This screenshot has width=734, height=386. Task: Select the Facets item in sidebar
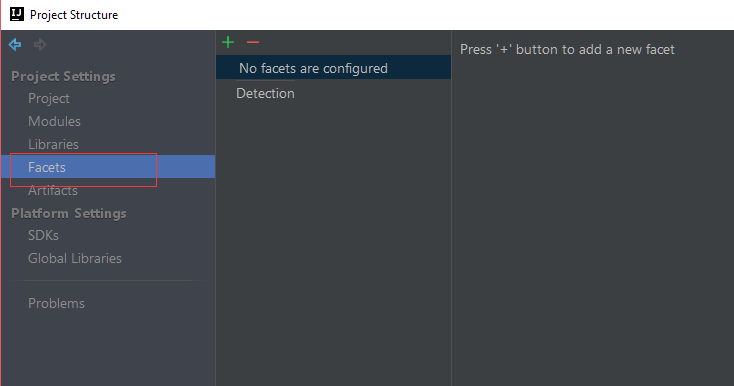click(x=108, y=167)
